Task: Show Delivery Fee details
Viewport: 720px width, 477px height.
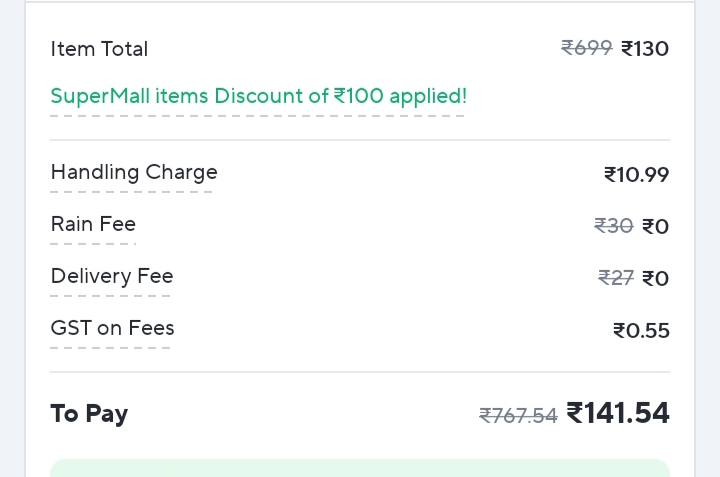Action: tap(112, 276)
